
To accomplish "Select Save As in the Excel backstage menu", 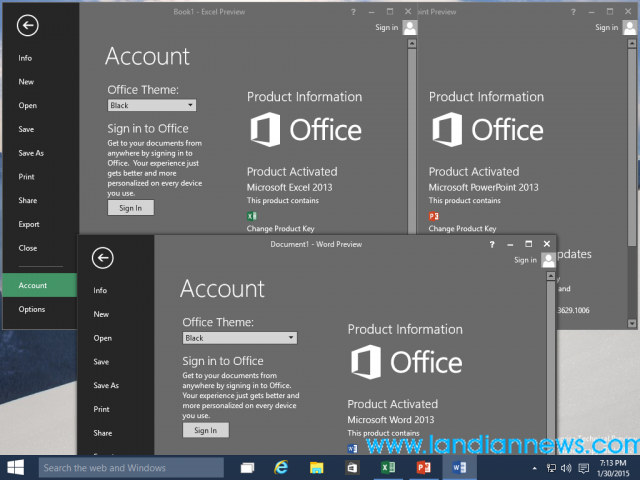I will tap(31, 153).
